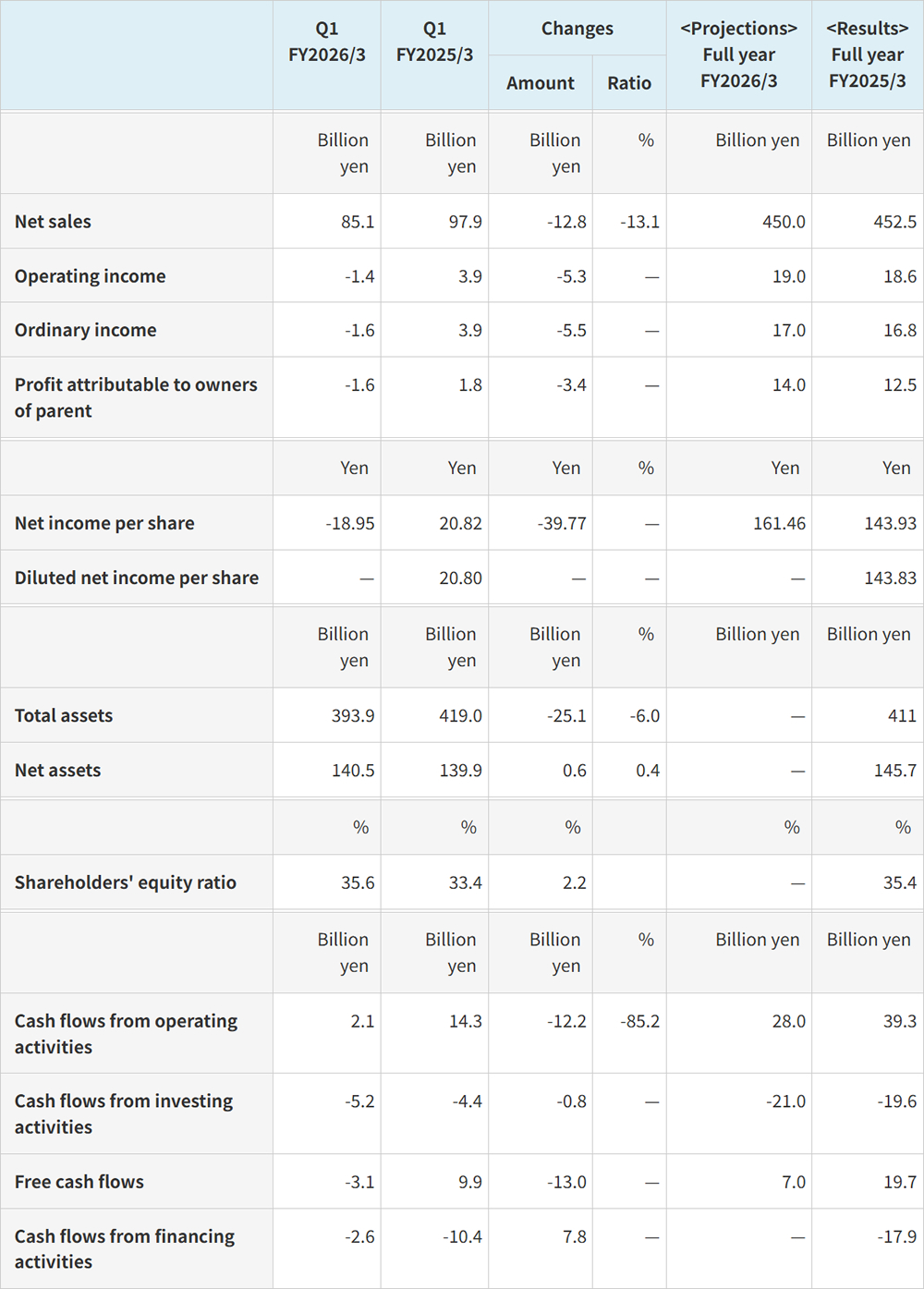Select Cash flows from financing activities label

pos(125,1249)
